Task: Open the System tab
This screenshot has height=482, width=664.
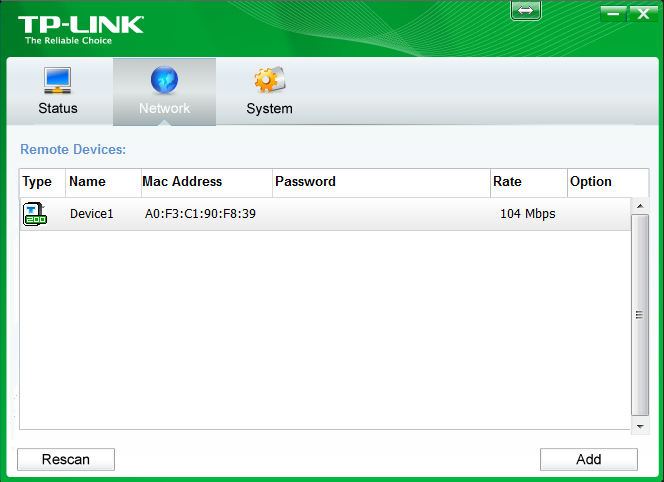Action: 269,91
